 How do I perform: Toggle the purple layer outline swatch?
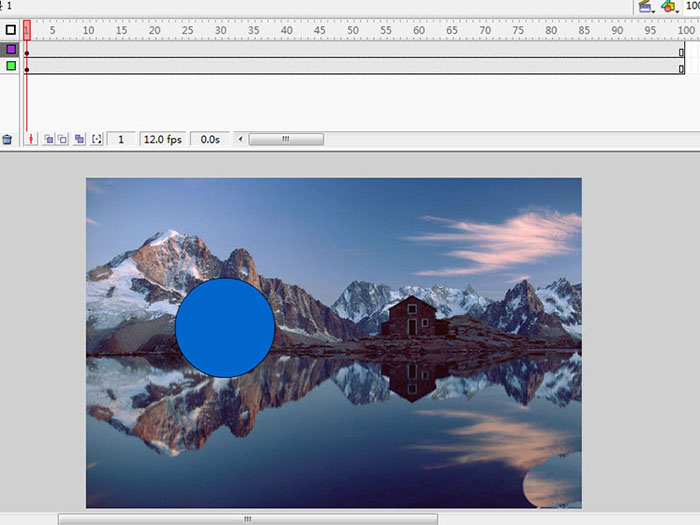[11, 48]
